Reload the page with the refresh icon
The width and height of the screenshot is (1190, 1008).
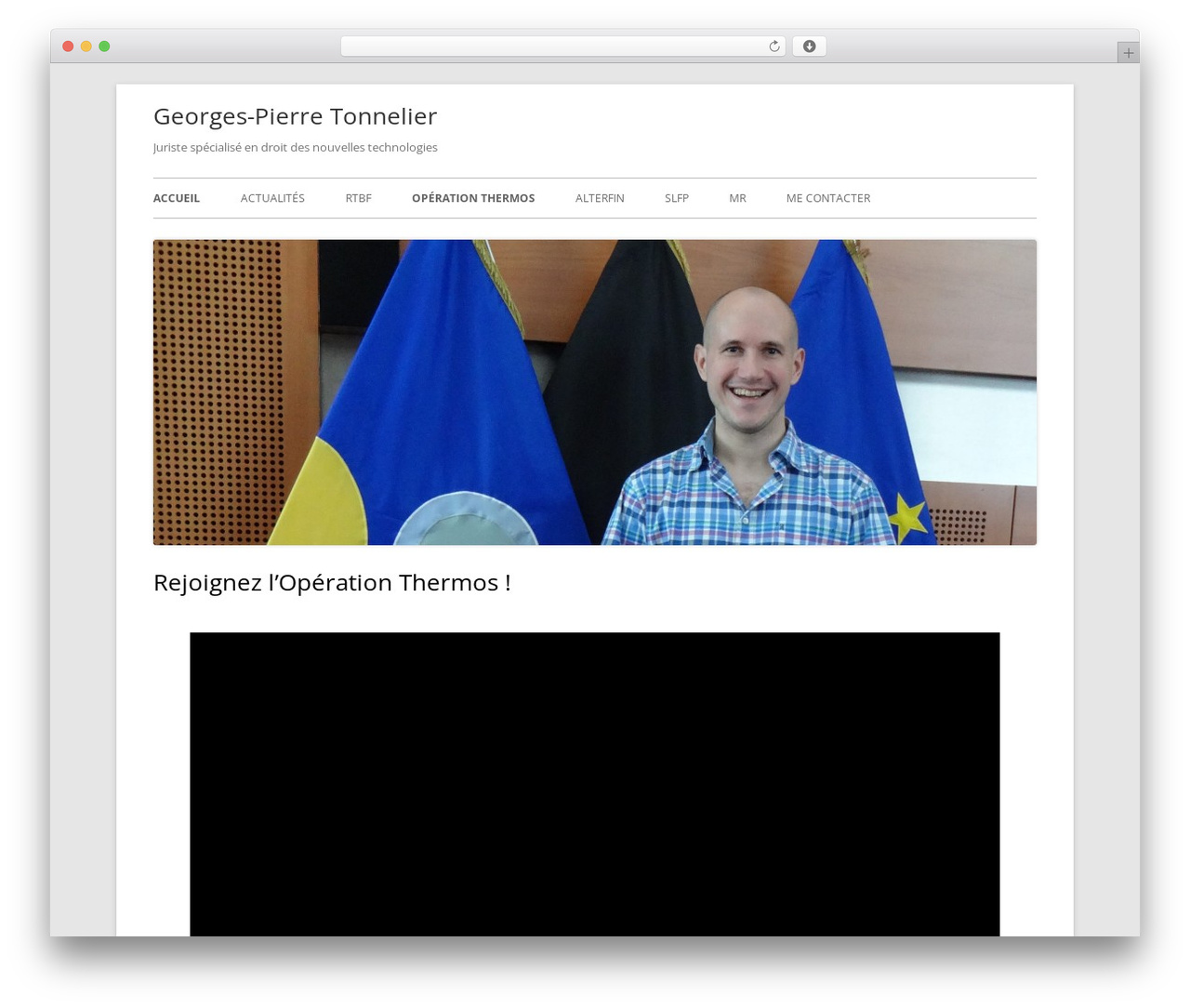pyautogui.click(x=773, y=46)
